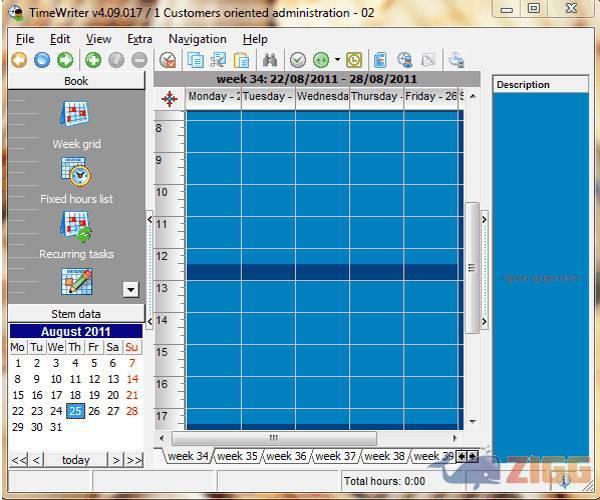The image size is (600, 500).
Task: Click the paste clipboard toolbar icon
Action: point(241,60)
